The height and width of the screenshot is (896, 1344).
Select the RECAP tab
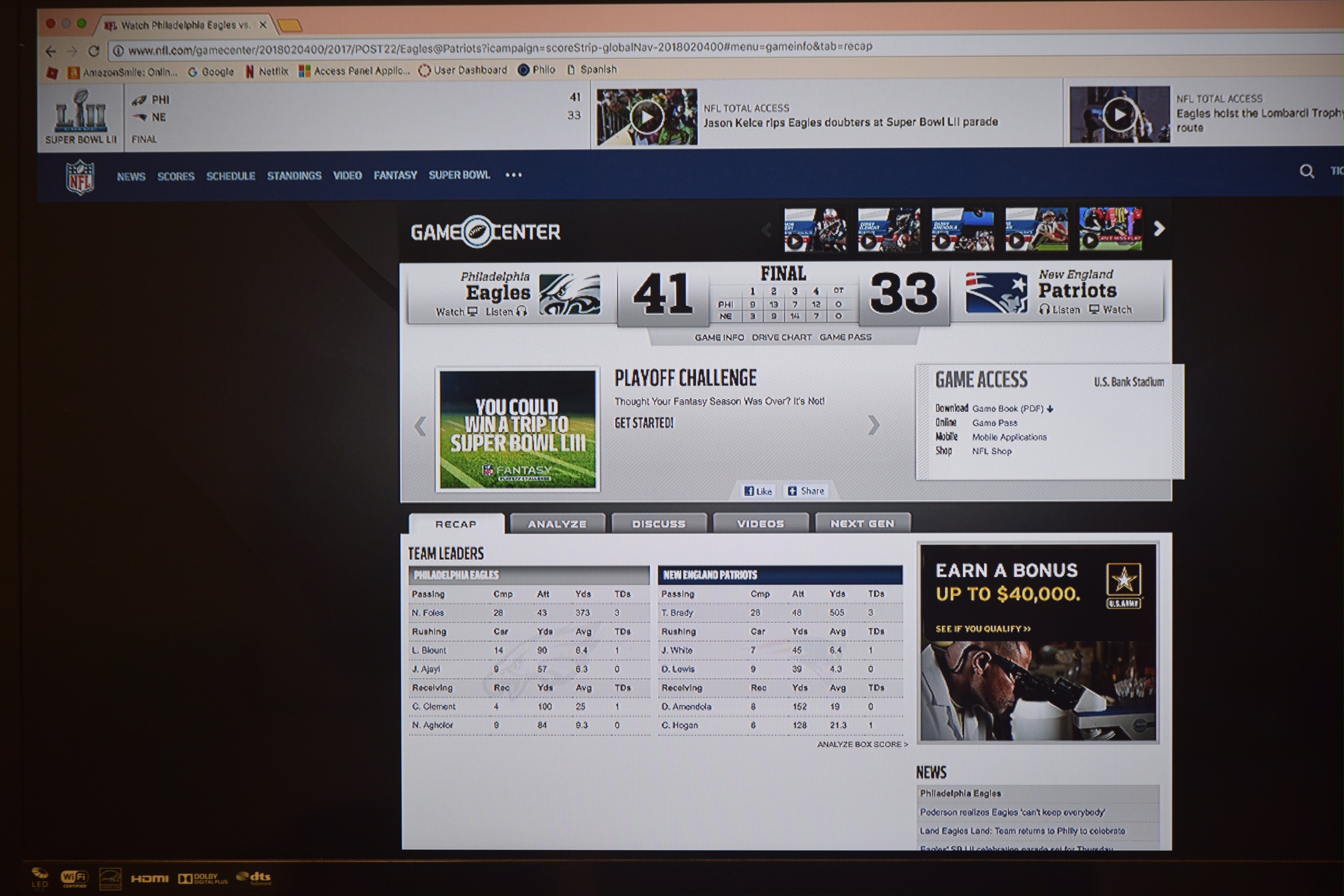point(456,524)
